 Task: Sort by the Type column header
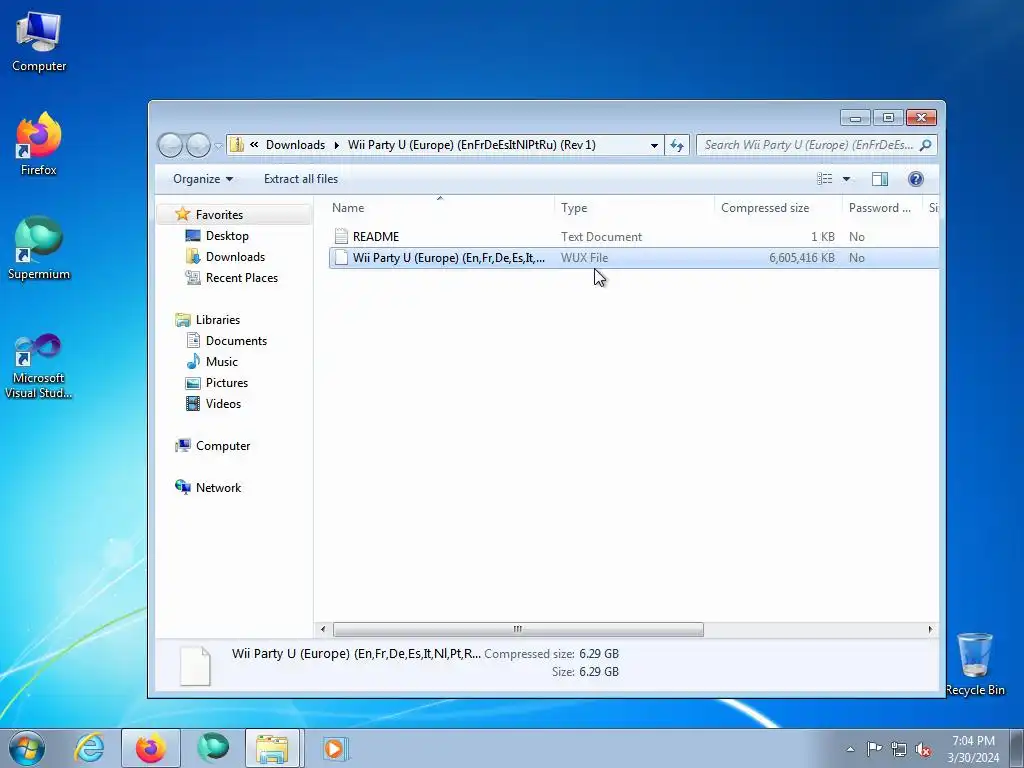634,208
